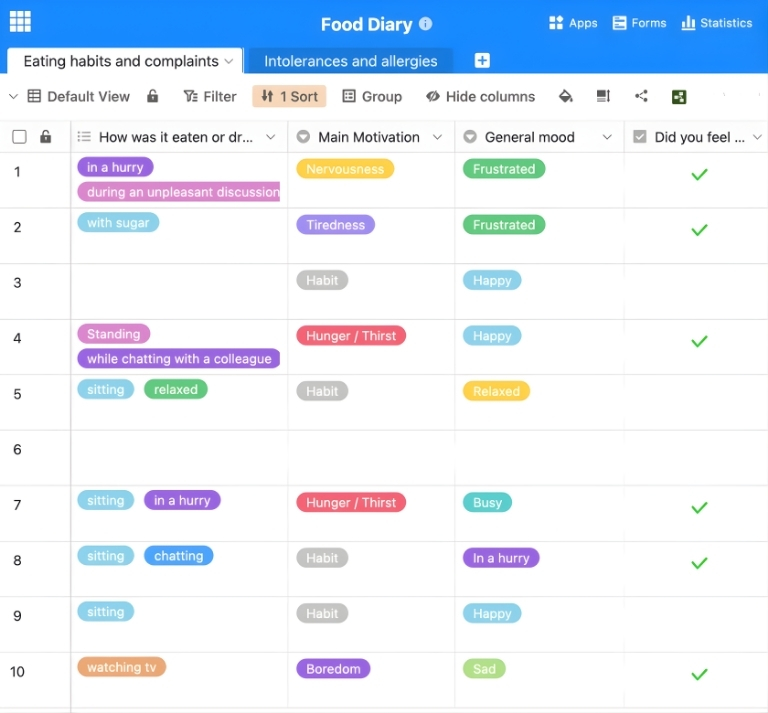Click the view lock icon

click(153, 97)
